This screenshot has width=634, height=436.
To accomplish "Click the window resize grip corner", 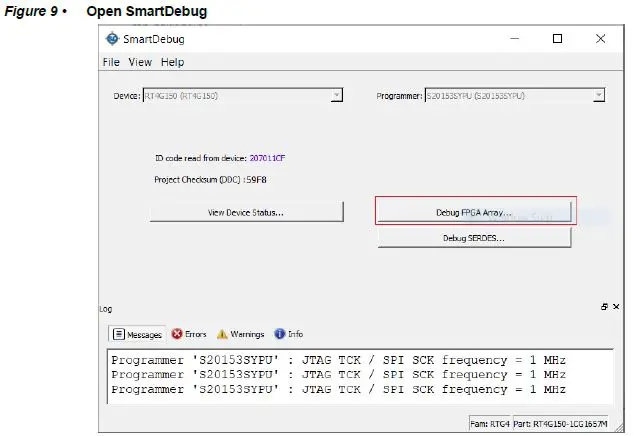I will click(x=619, y=428).
